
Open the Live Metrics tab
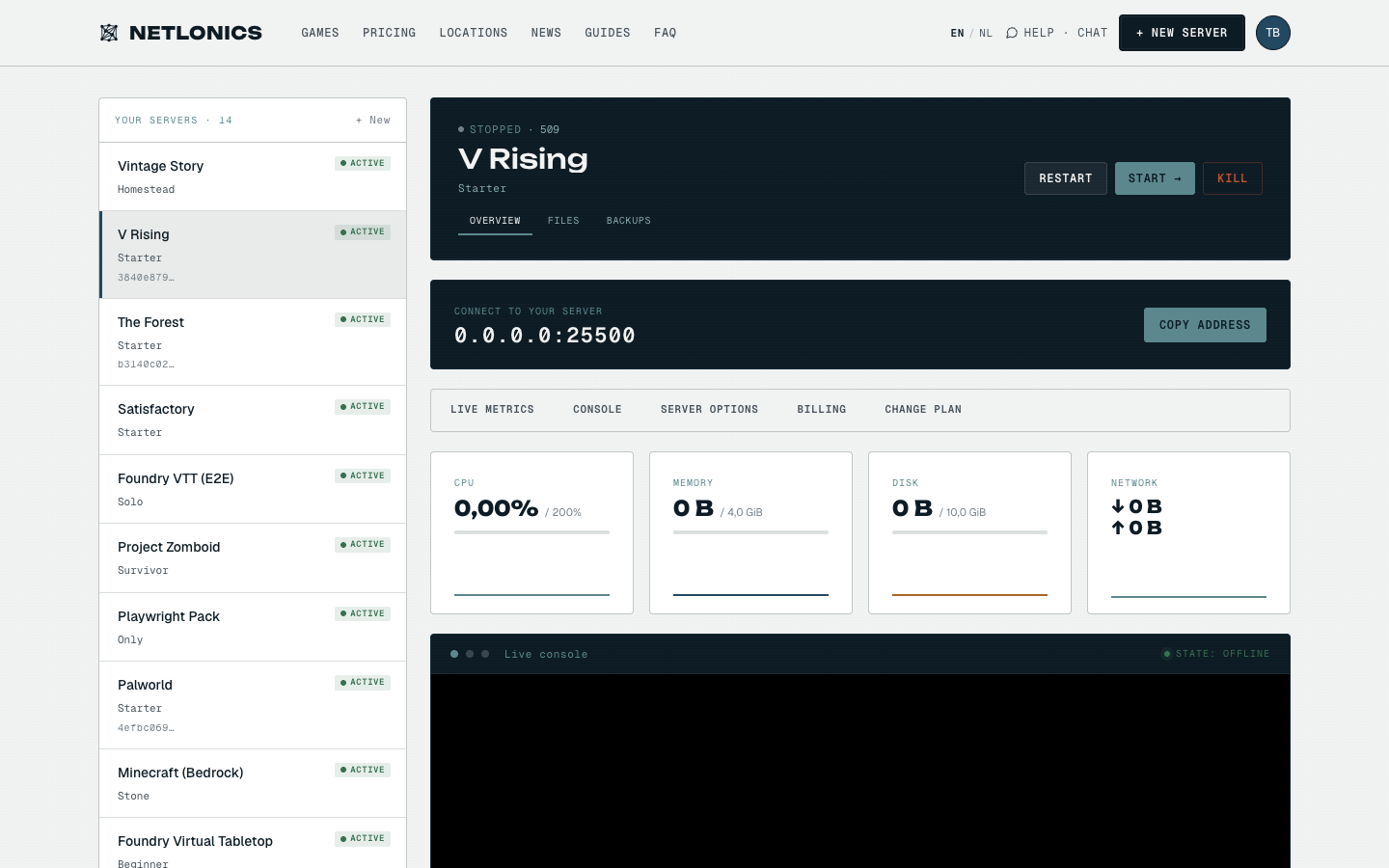pyautogui.click(x=492, y=410)
